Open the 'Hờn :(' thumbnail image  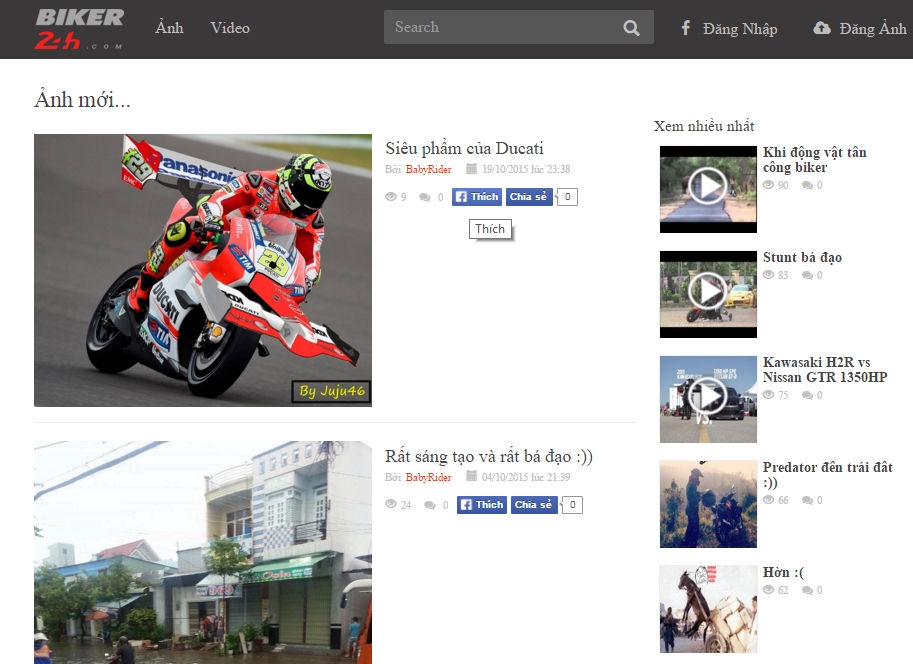tap(708, 609)
